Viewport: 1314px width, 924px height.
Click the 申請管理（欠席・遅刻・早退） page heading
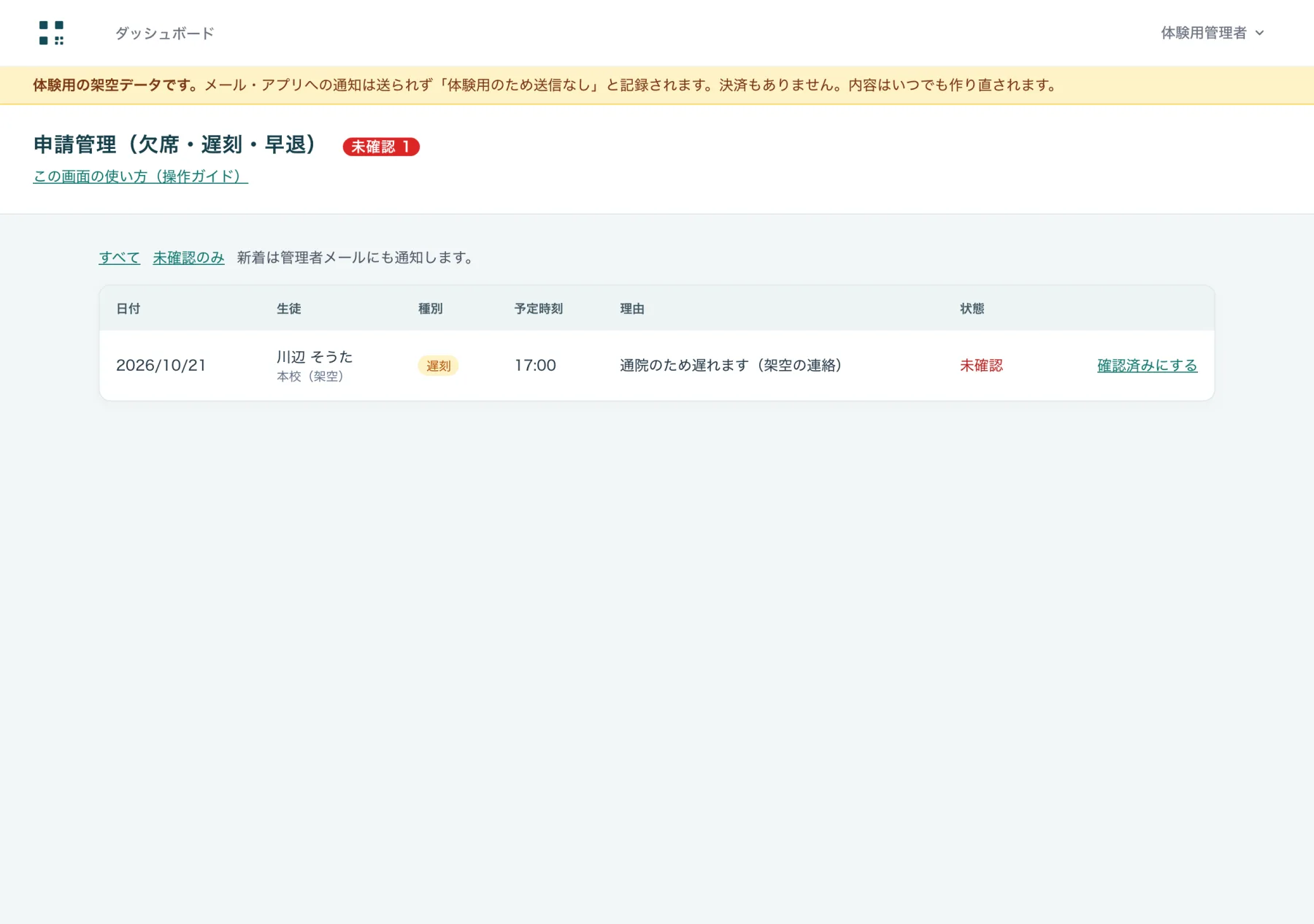175,145
